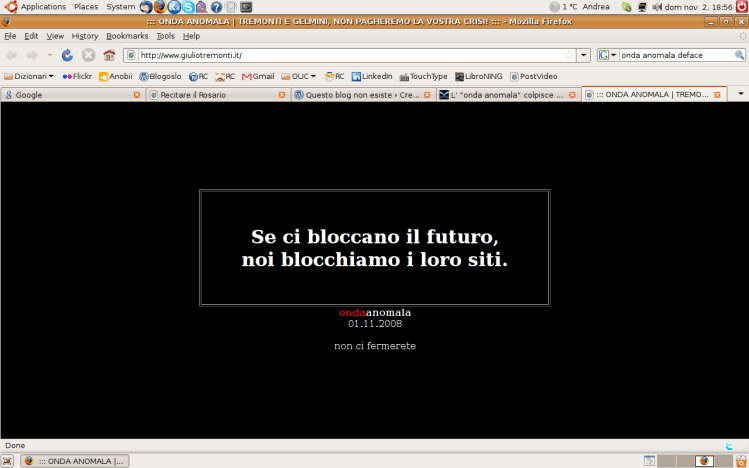
Task: Click the Show Desktop button in bottom panel
Action: click(7, 461)
